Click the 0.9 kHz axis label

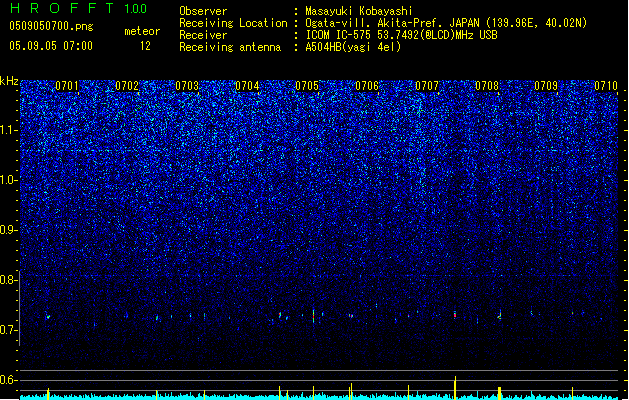click(9, 230)
